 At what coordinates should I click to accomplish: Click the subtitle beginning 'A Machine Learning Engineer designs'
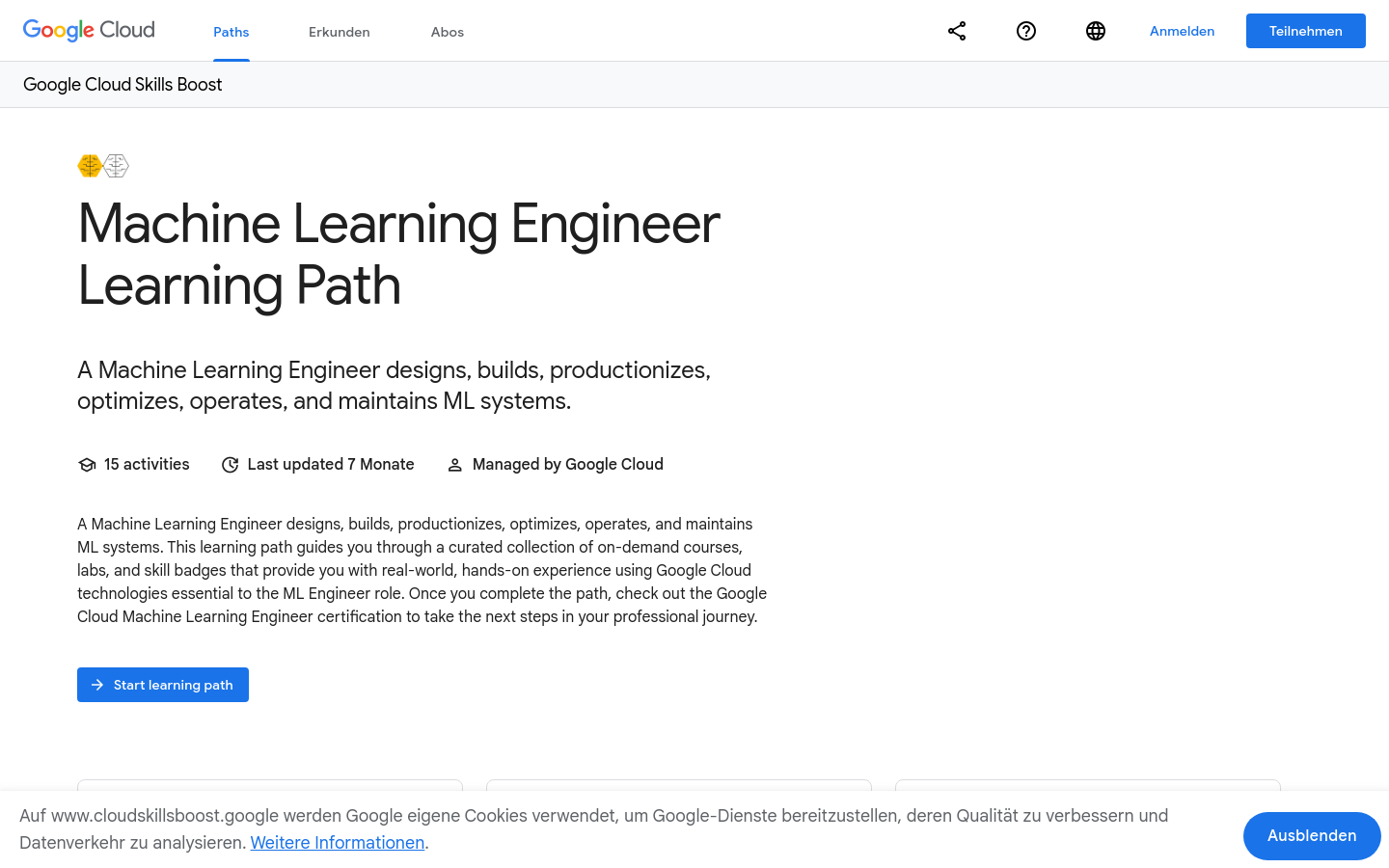coord(395,386)
